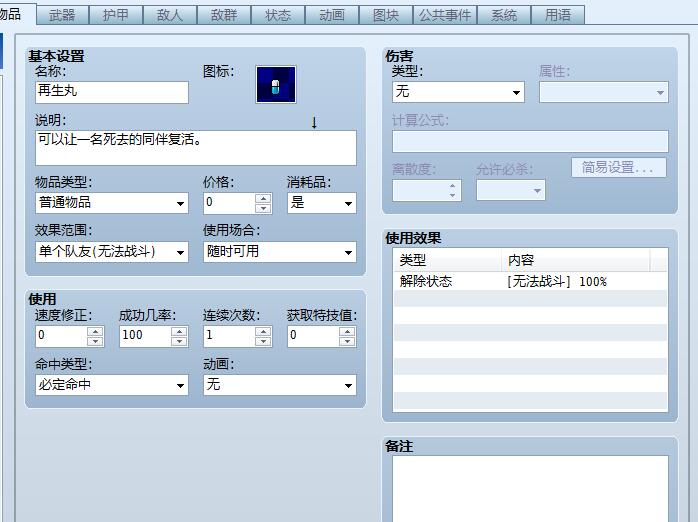The height and width of the screenshot is (522, 698).
Task: Click the disabled 属性 dropdown
Action: pos(604,92)
